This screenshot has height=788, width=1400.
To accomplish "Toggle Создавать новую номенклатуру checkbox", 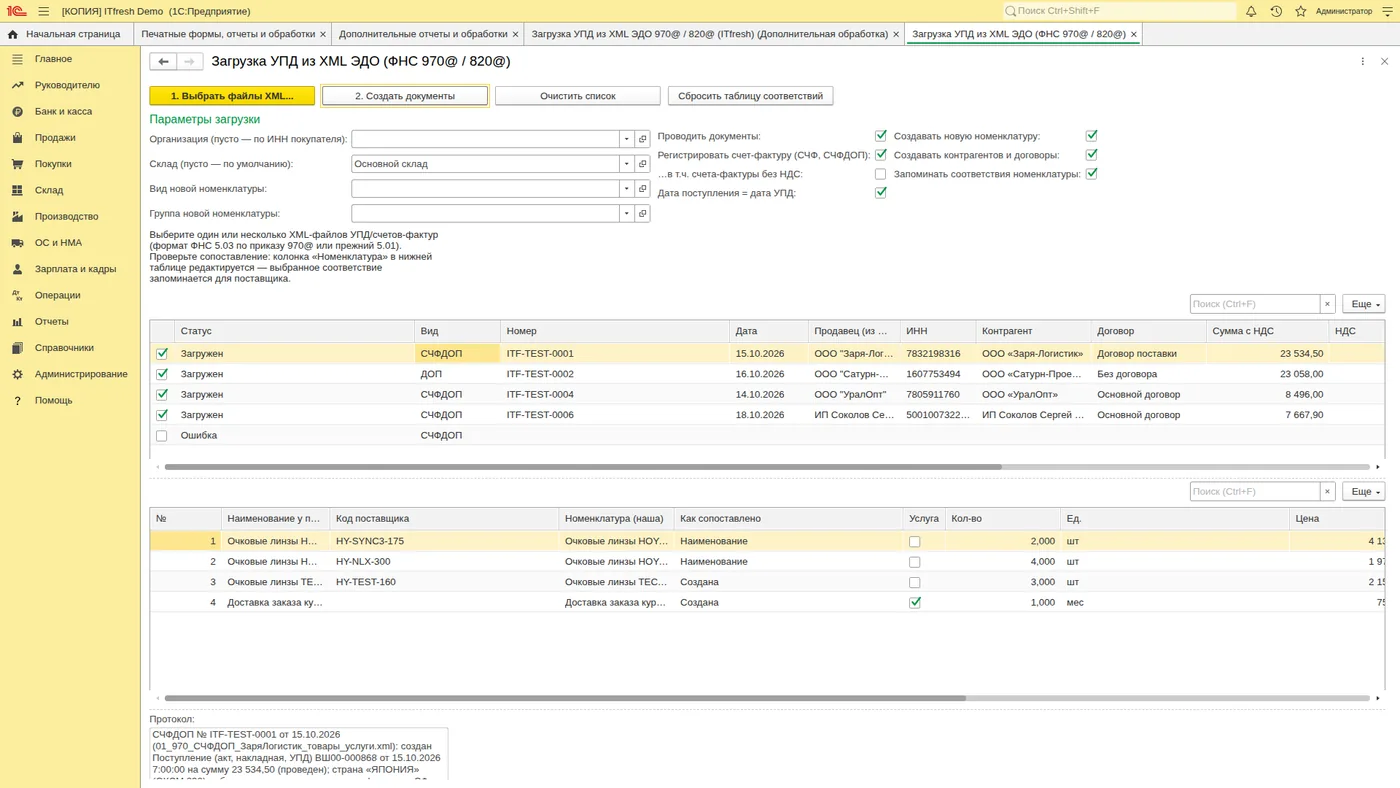I will point(1092,136).
